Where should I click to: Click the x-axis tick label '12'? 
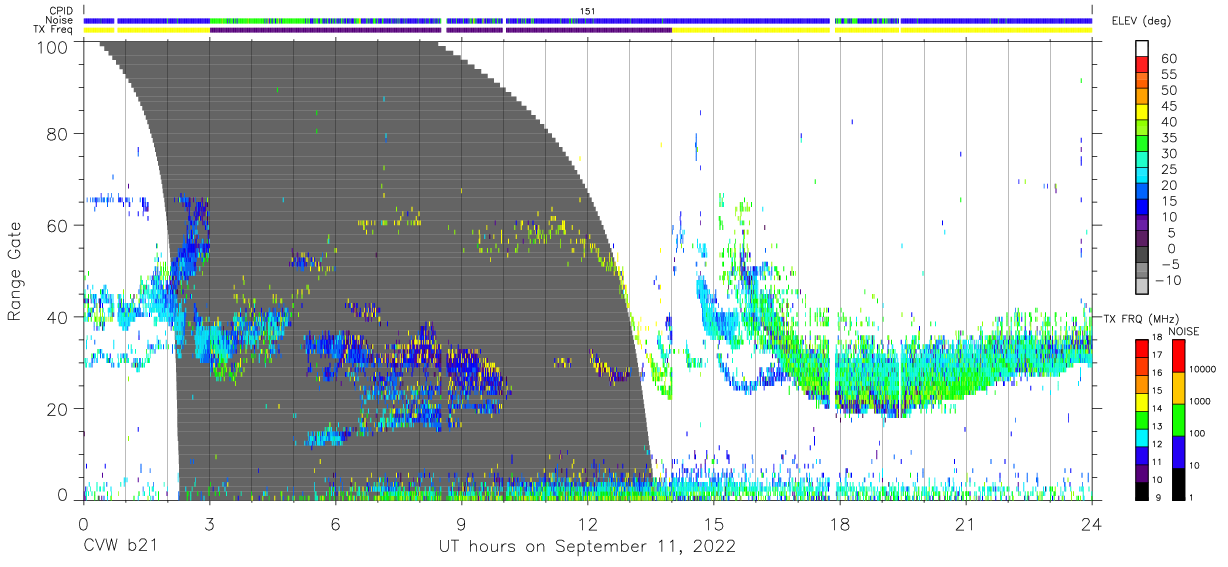tap(587, 524)
